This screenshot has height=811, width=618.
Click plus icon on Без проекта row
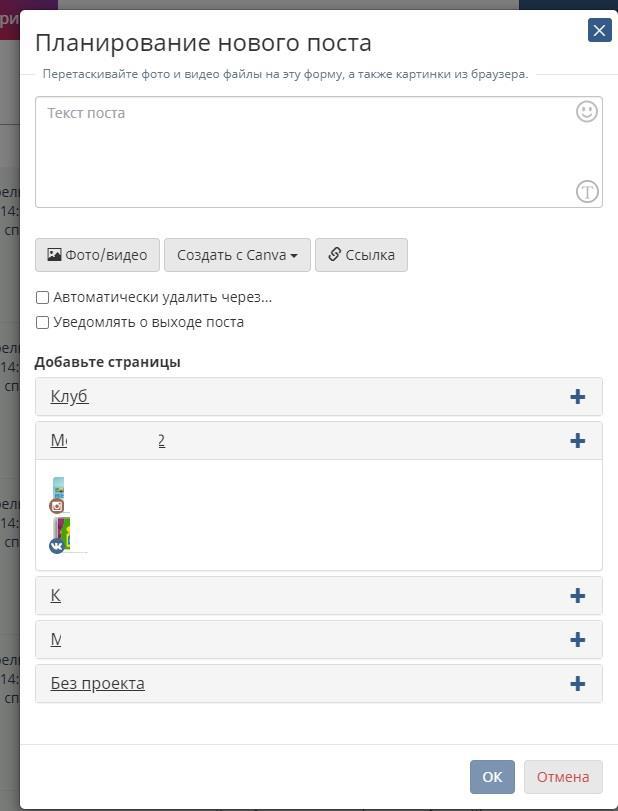pyautogui.click(x=577, y=684)
